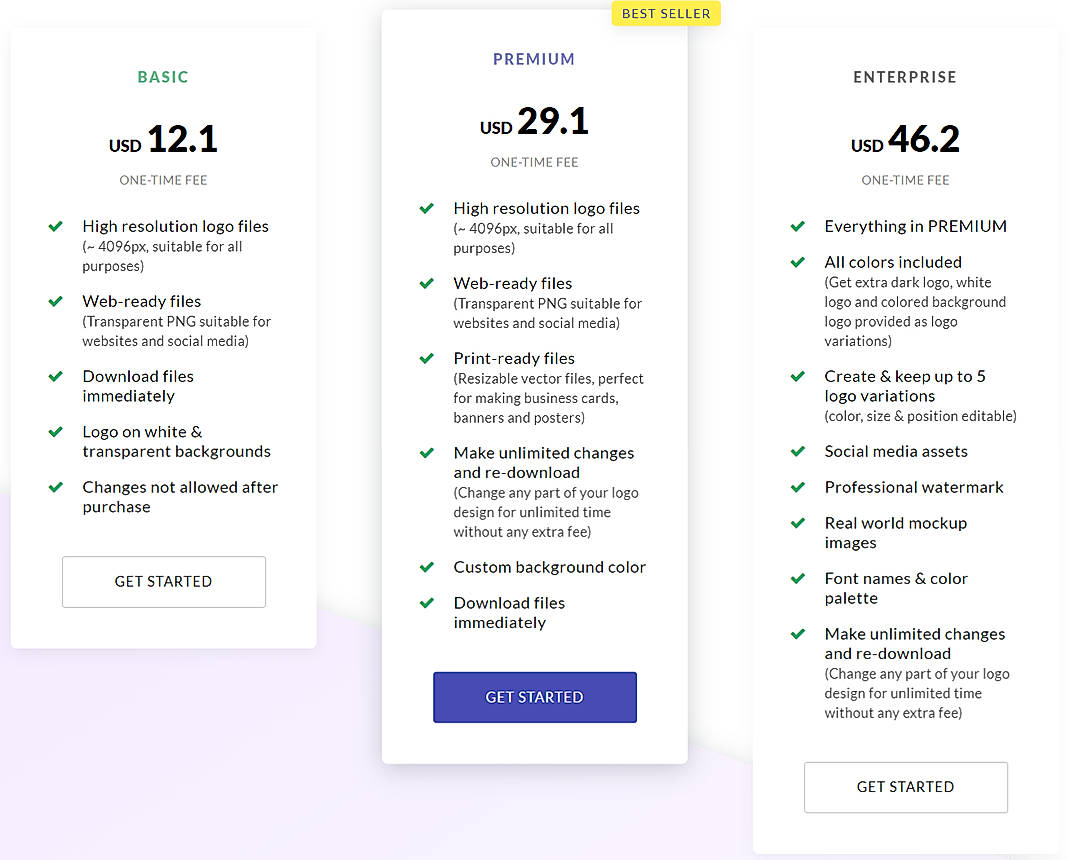Click the checkmark beside Changes not allowed after purchase
This screenshot has width=1070, height=860.
[56, 487]
